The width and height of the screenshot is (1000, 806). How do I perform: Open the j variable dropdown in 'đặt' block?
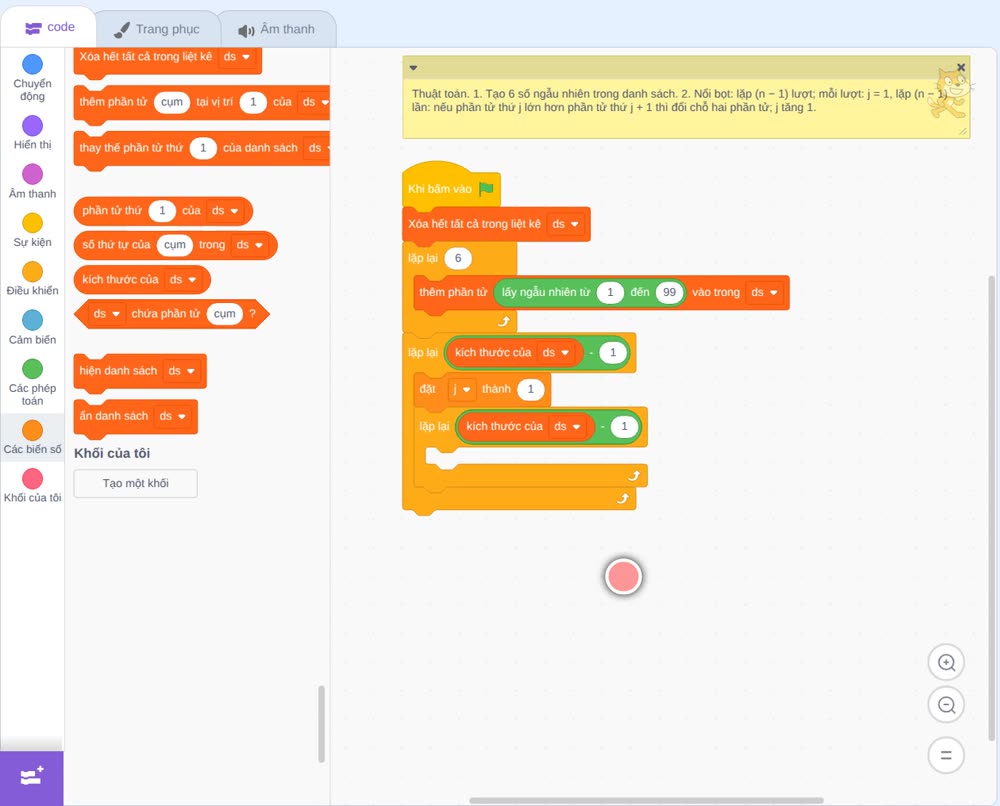click(461, 389)
